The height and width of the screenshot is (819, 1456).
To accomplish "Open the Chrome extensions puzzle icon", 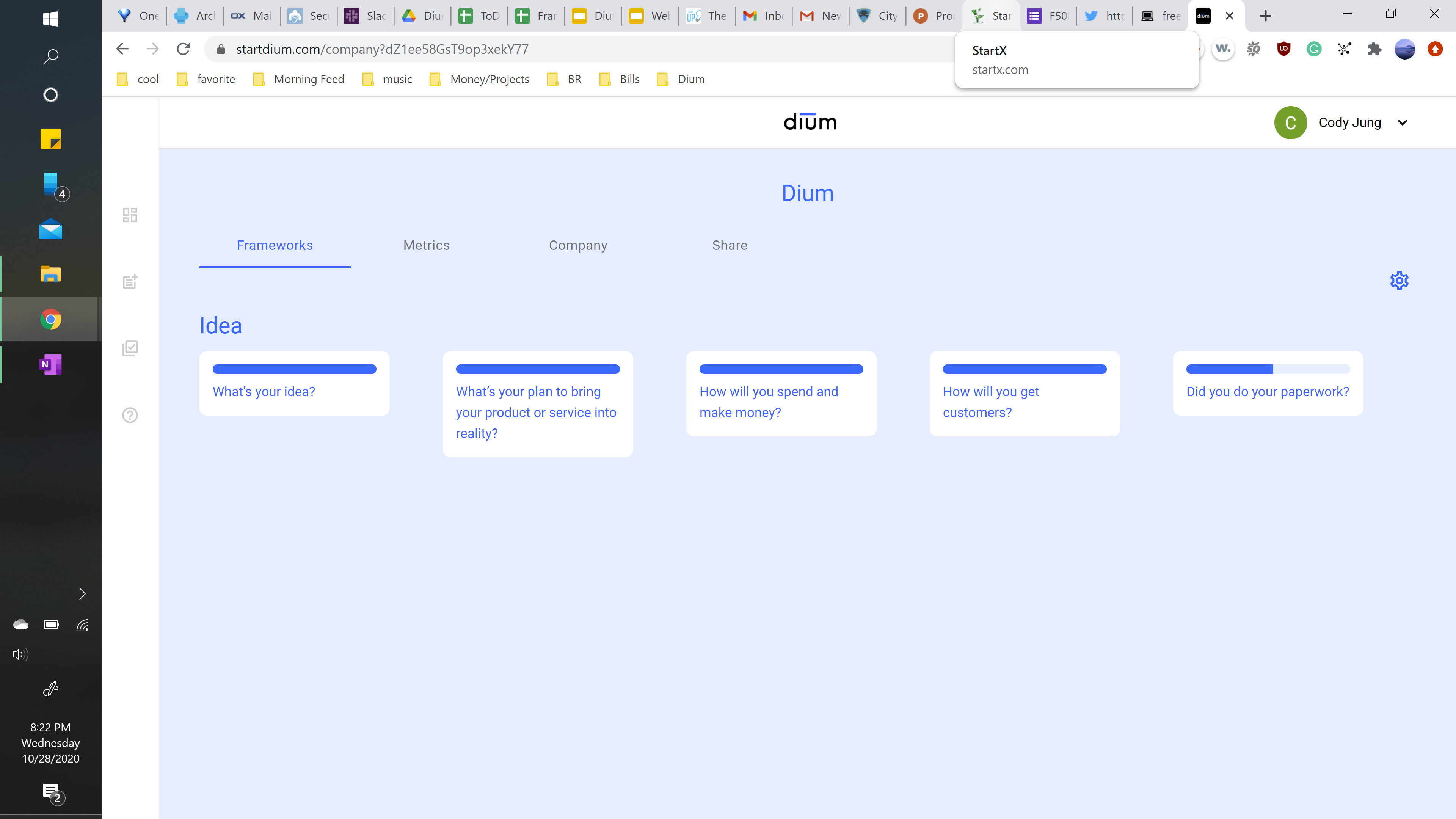I will [x=1374, y=49].
